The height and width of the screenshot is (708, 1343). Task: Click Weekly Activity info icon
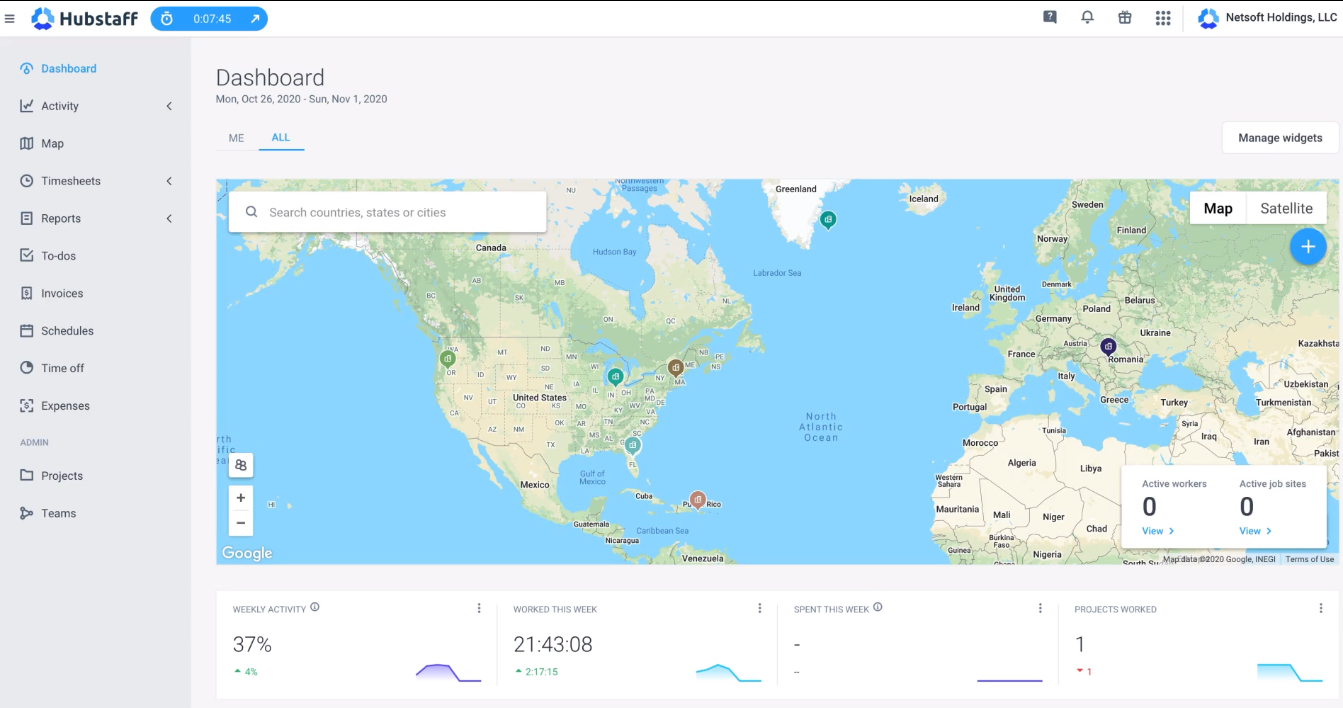pos(315,607)
